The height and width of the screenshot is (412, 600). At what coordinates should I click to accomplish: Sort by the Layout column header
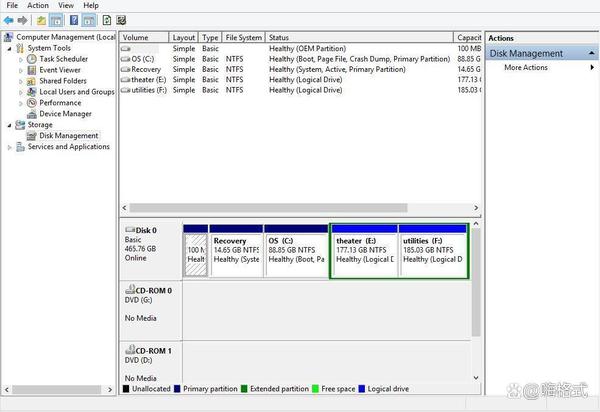[x=183, y=37]
